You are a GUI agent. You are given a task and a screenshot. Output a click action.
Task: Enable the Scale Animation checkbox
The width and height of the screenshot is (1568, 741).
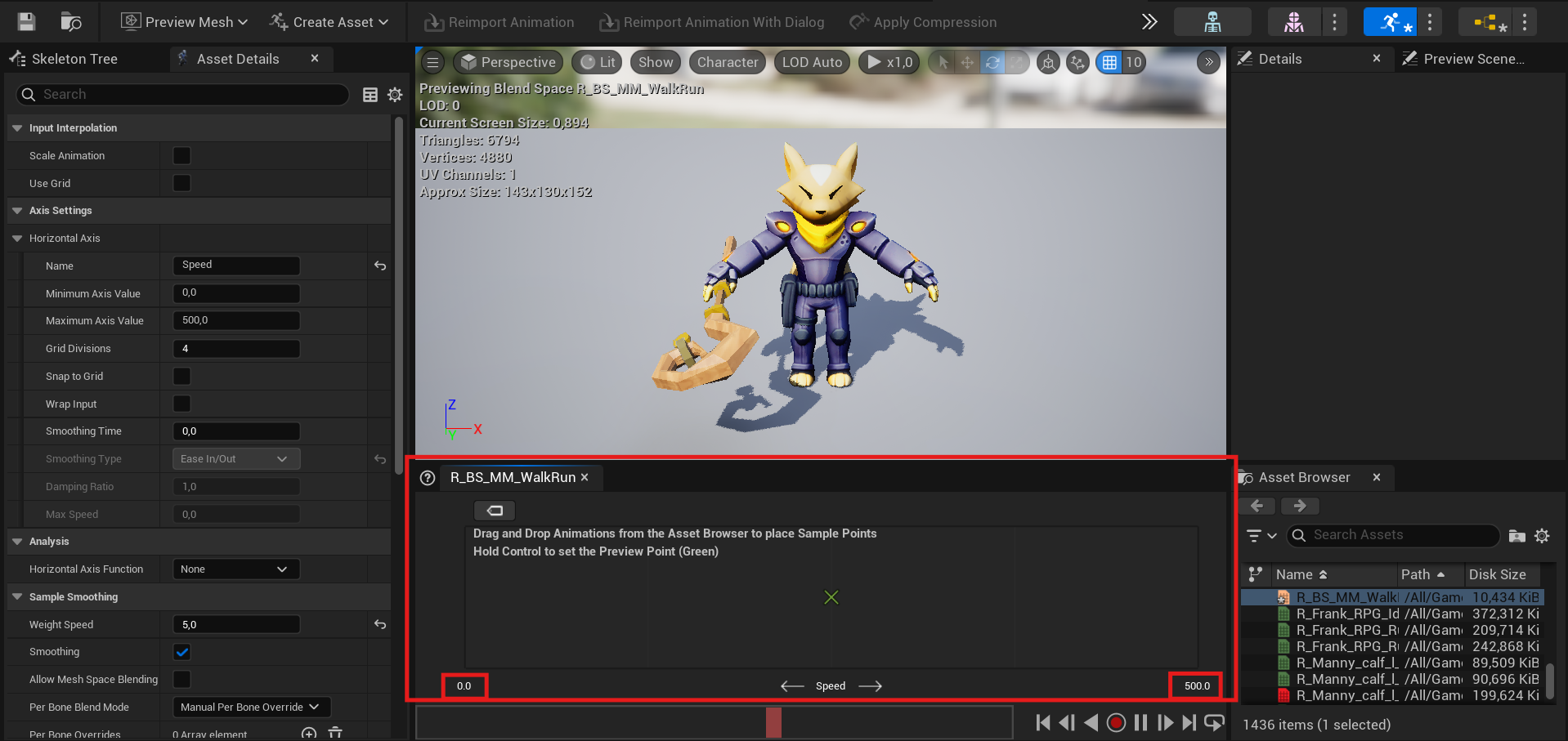pyautogui.click(x=182, y=156)
